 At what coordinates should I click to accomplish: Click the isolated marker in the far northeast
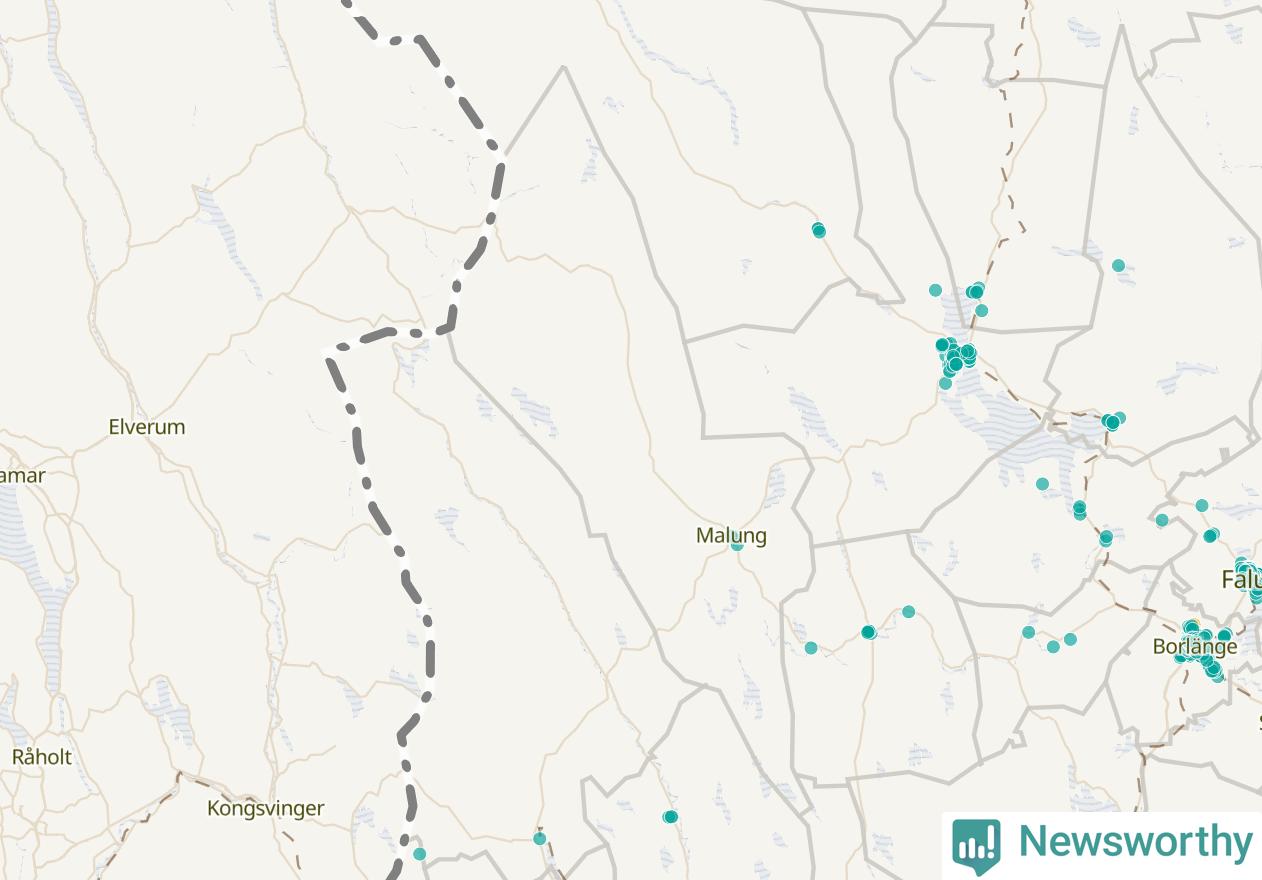point(1119,265)
